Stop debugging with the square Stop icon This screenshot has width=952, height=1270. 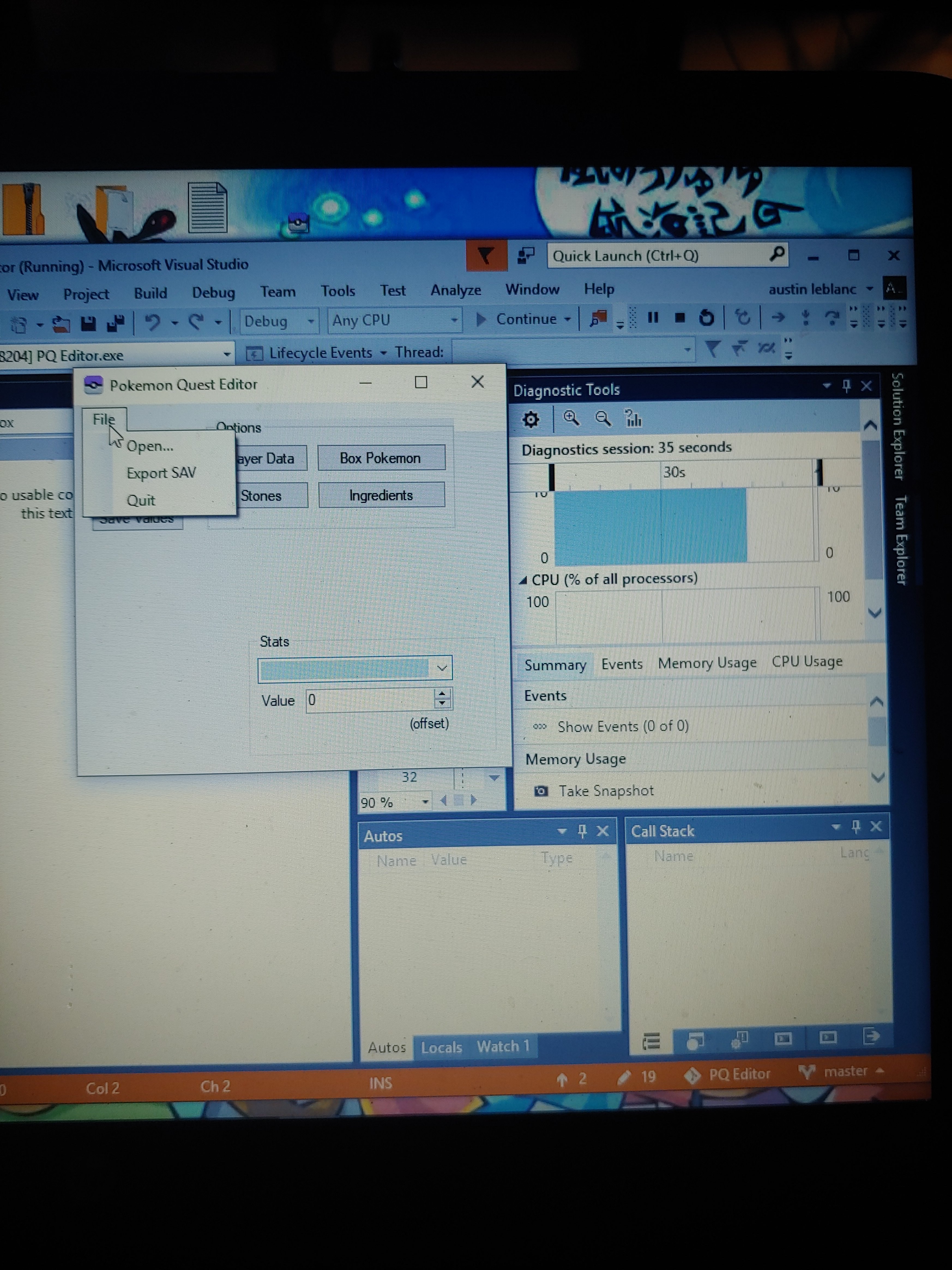pyautogui.click(x=680, y=317)
